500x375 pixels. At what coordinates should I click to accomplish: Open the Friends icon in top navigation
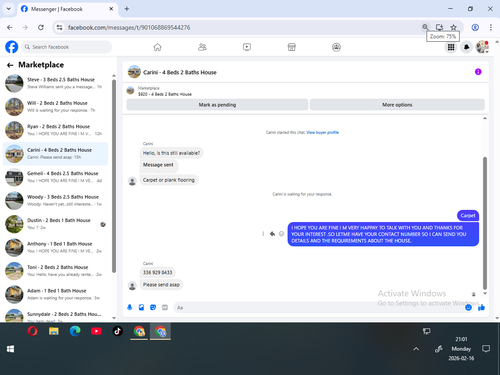click(202, 47)
